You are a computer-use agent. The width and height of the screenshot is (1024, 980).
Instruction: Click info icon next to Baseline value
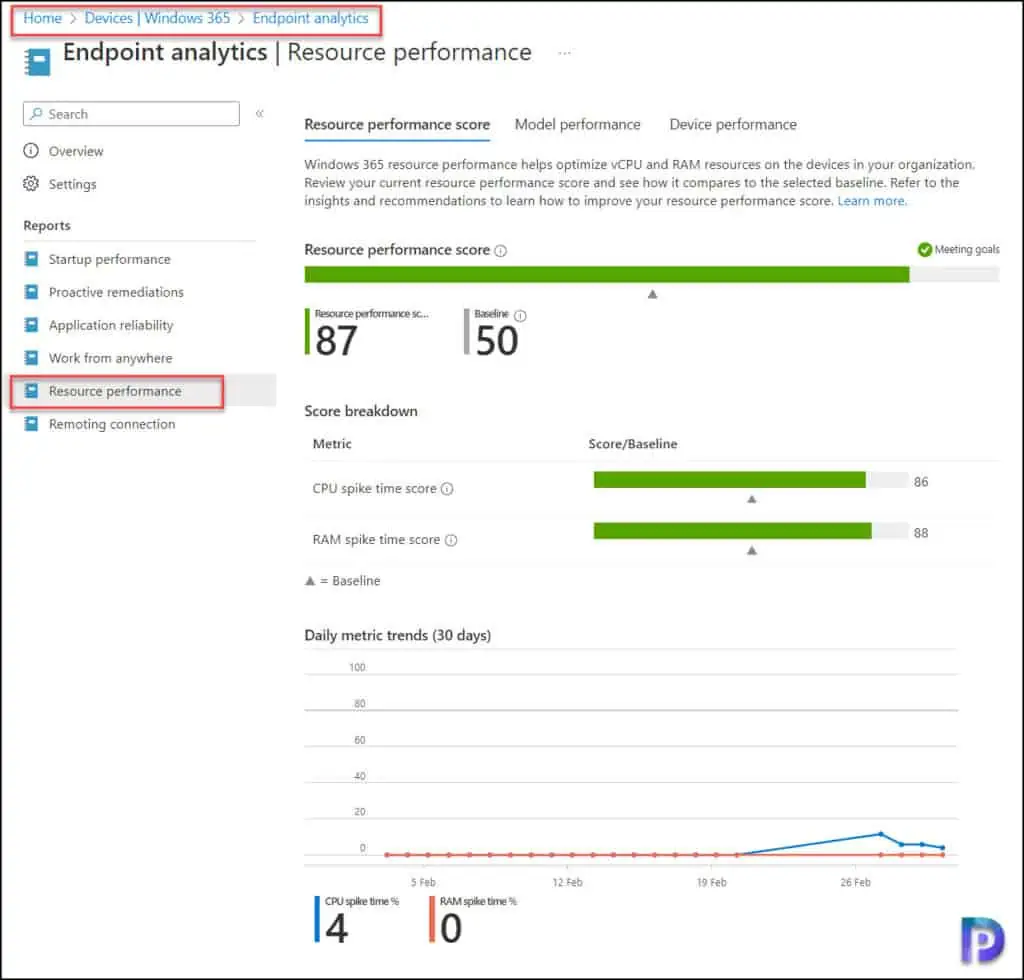pos(520,315)
